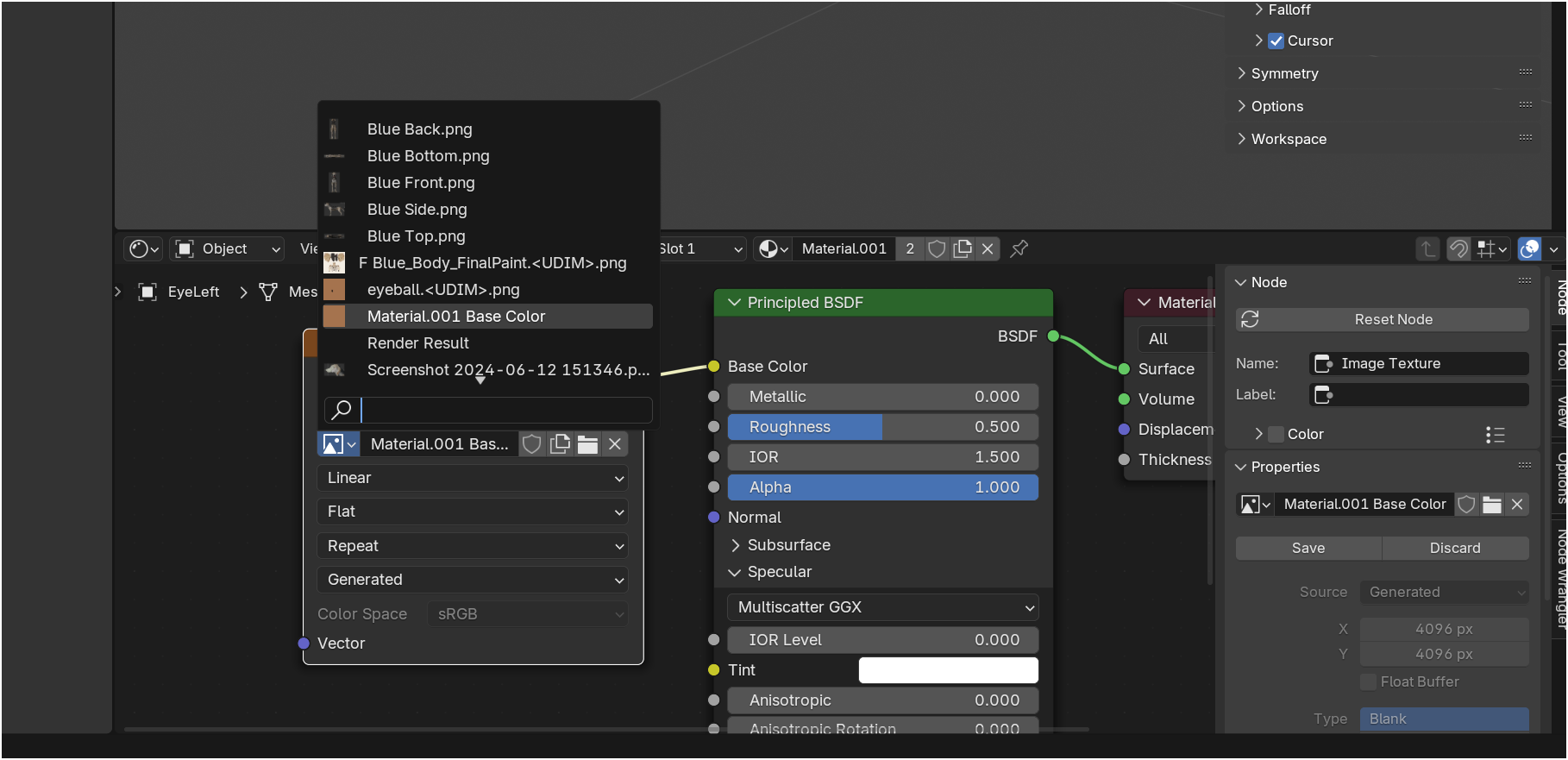This screenshot has height=760, width=1568.
Task: Open the Multiscatter GGX distribution dropdown
Action: pos(883,607)
